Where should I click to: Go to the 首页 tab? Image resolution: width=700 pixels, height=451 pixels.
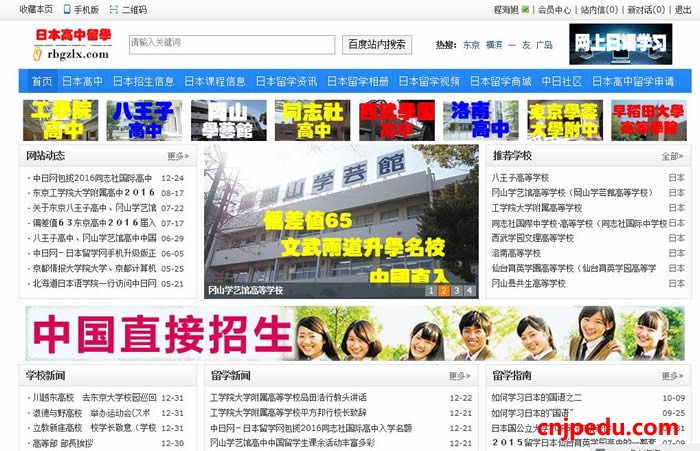click(x=42, y=81)
